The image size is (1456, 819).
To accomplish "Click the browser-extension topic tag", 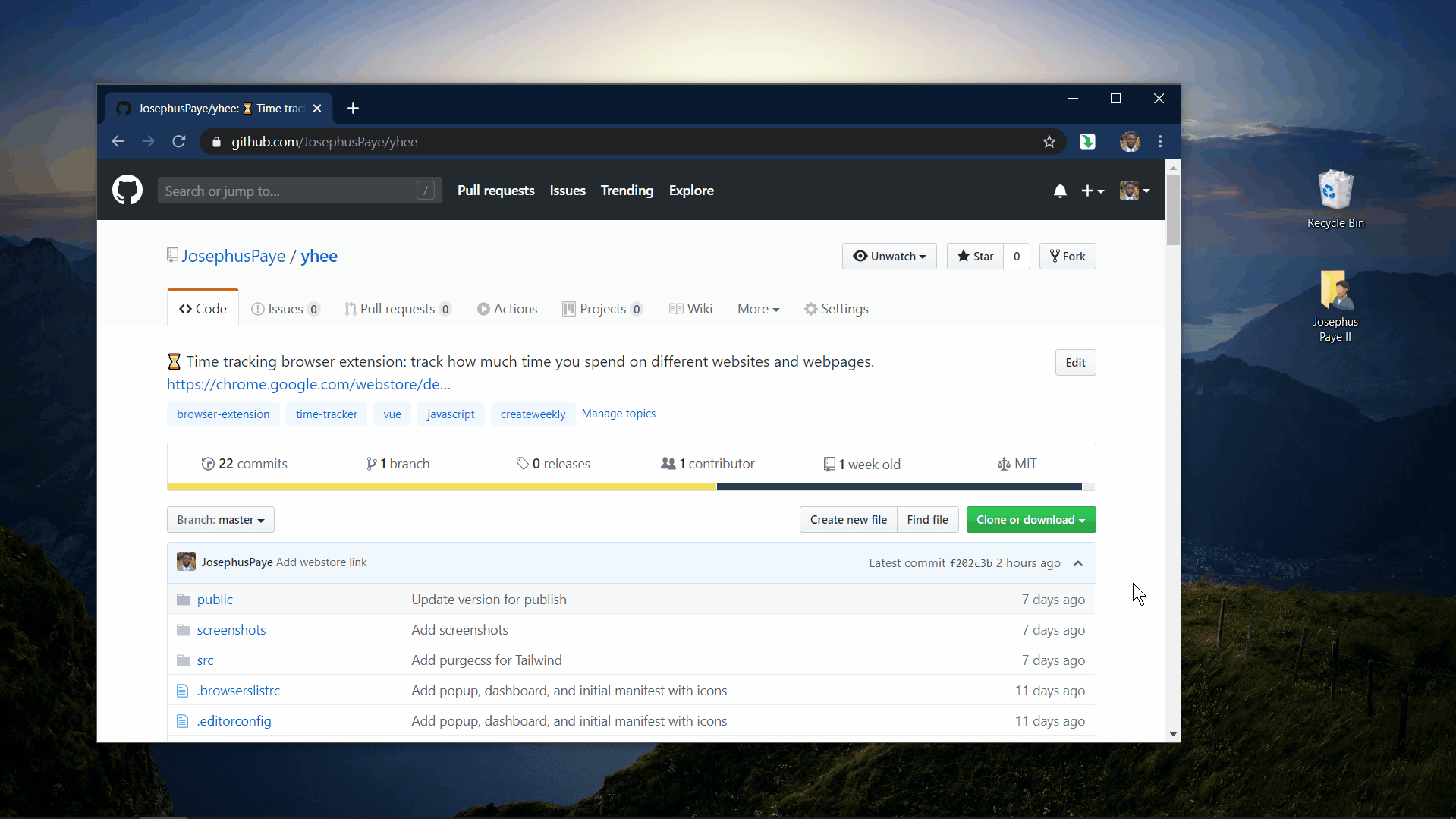I will 223,414.
